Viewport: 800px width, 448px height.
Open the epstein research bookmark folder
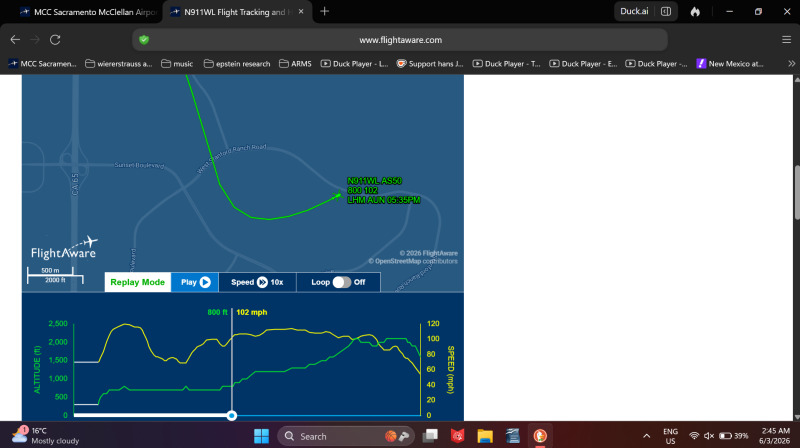point(237,64)
